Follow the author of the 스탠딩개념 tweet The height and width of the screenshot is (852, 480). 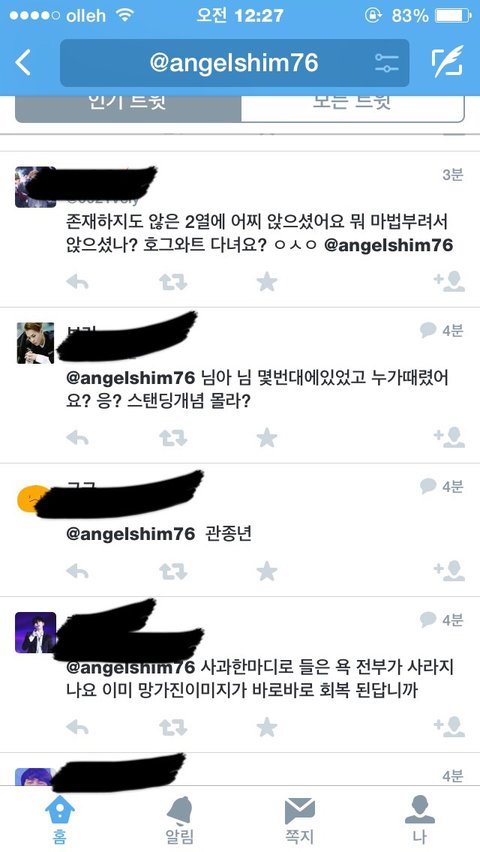449,437
